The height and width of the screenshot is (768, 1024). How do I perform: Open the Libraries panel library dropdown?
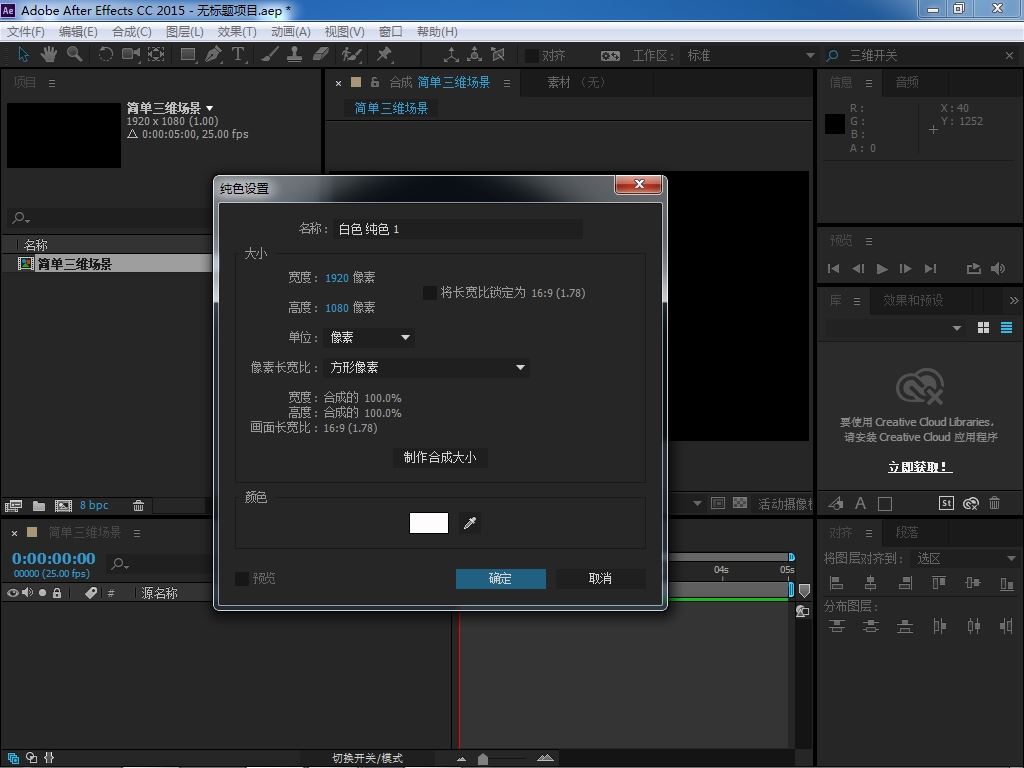(x=895, y=328)
